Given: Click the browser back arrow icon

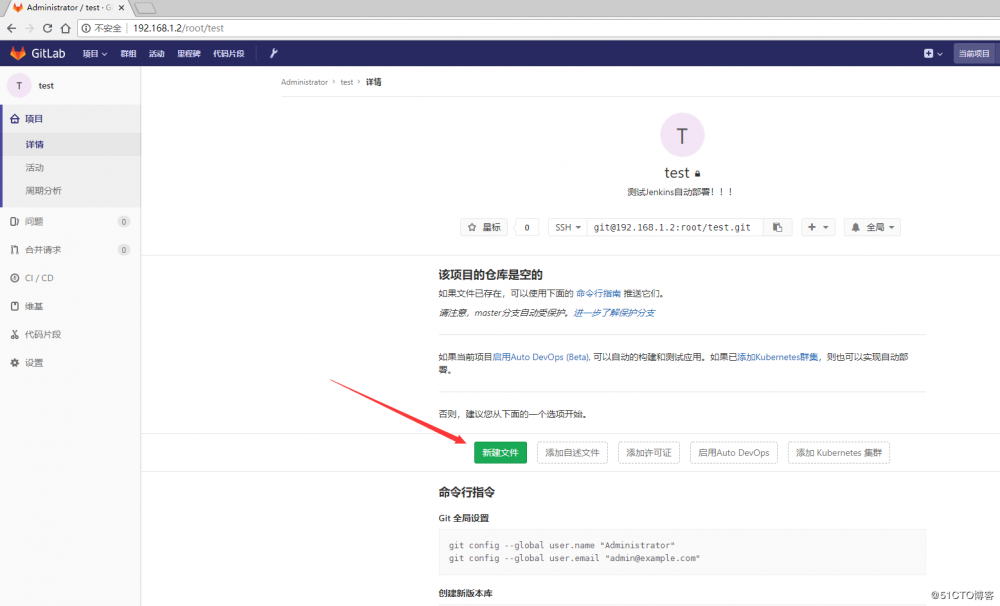Looking at the screenshot, I should pos(12,28).
